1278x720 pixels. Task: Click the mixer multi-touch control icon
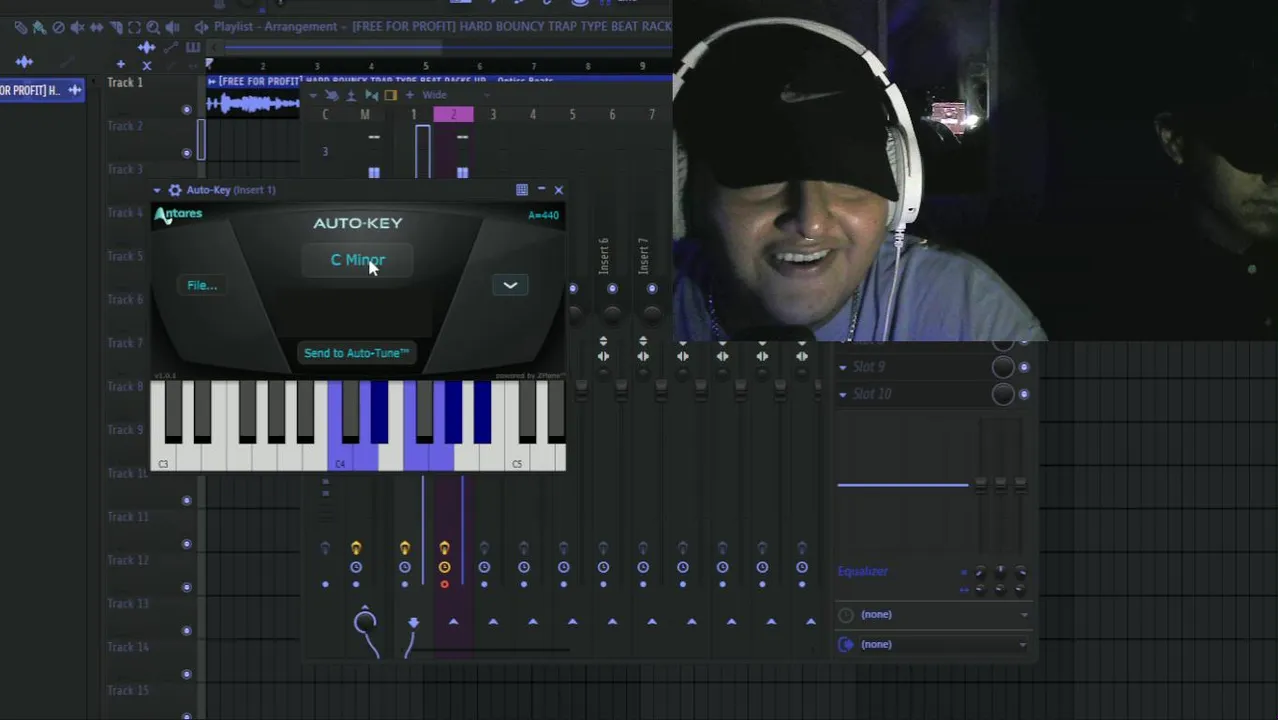(x=331, y=95)
